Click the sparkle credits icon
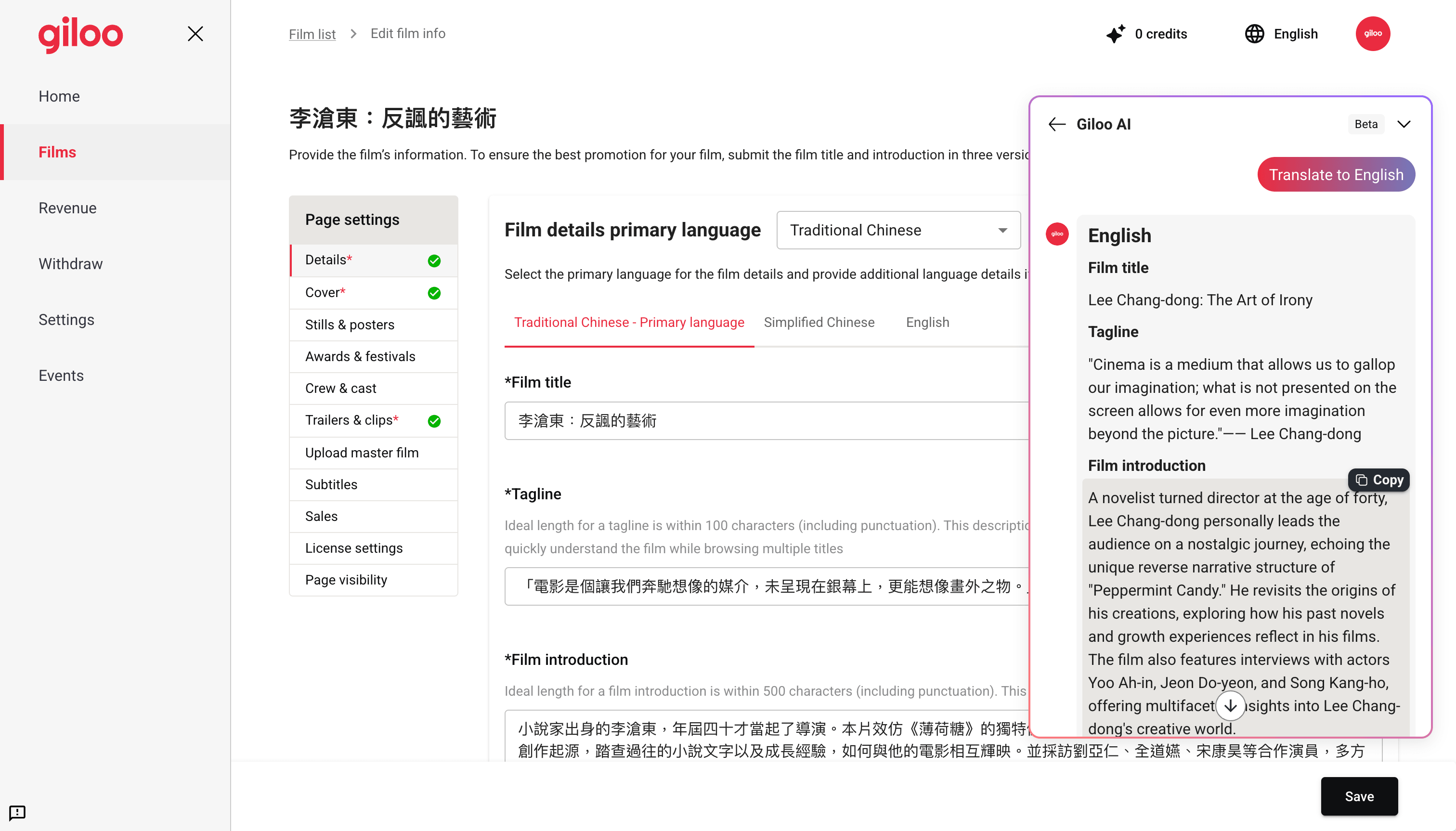 coord(1115,34)
